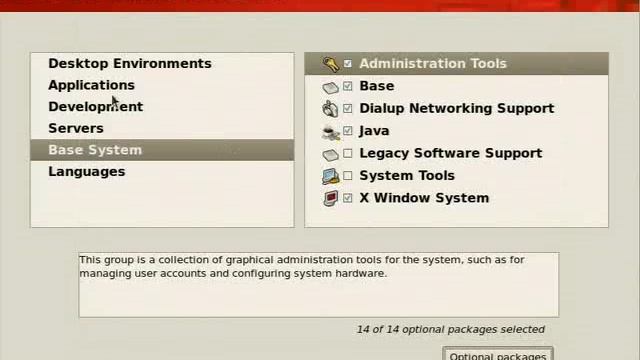Uncheck the X Window System checkbox
This screenshot has height=360, width=640.
pos(347,198)
